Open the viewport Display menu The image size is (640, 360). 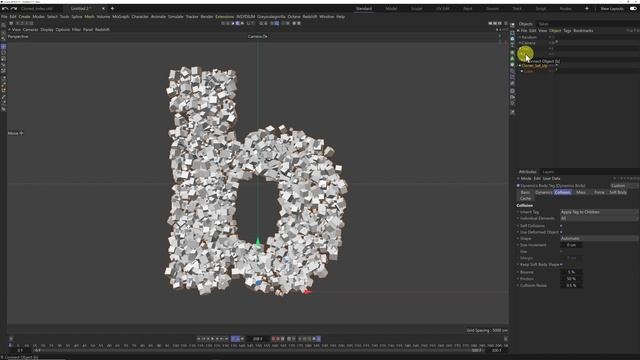[x=47, y=30]
